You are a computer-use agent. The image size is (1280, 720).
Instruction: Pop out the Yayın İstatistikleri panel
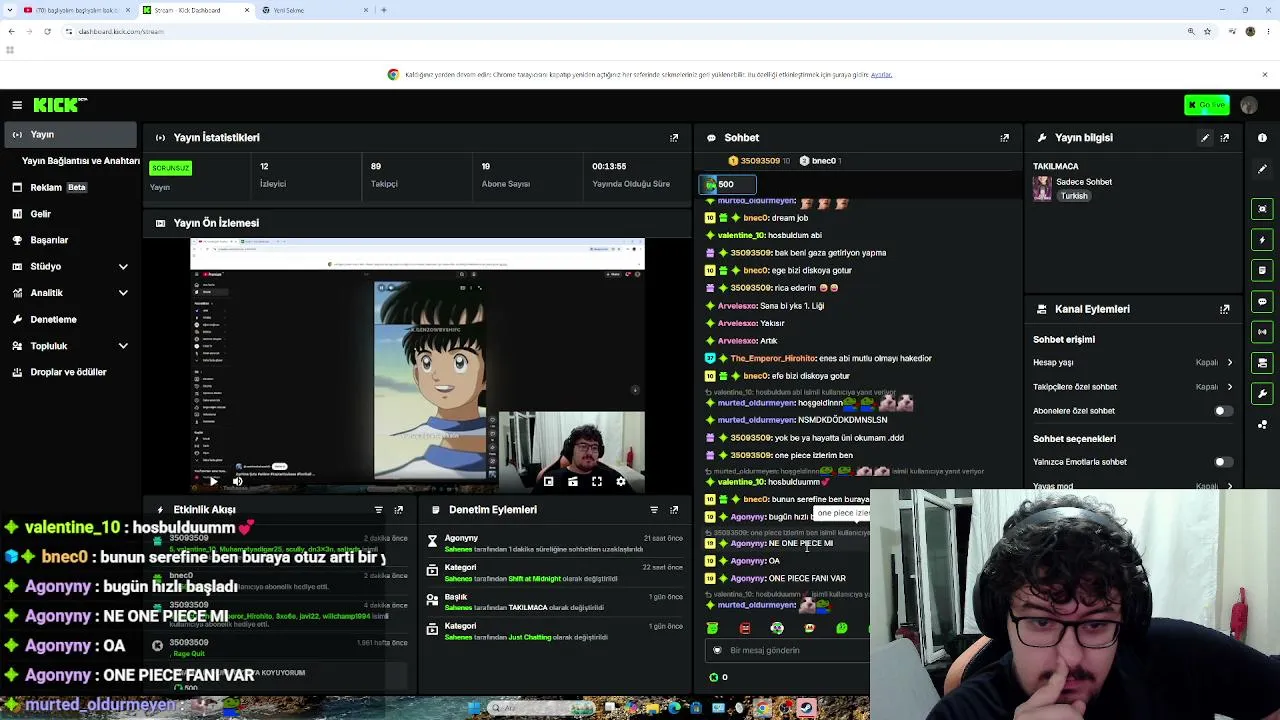674,138
